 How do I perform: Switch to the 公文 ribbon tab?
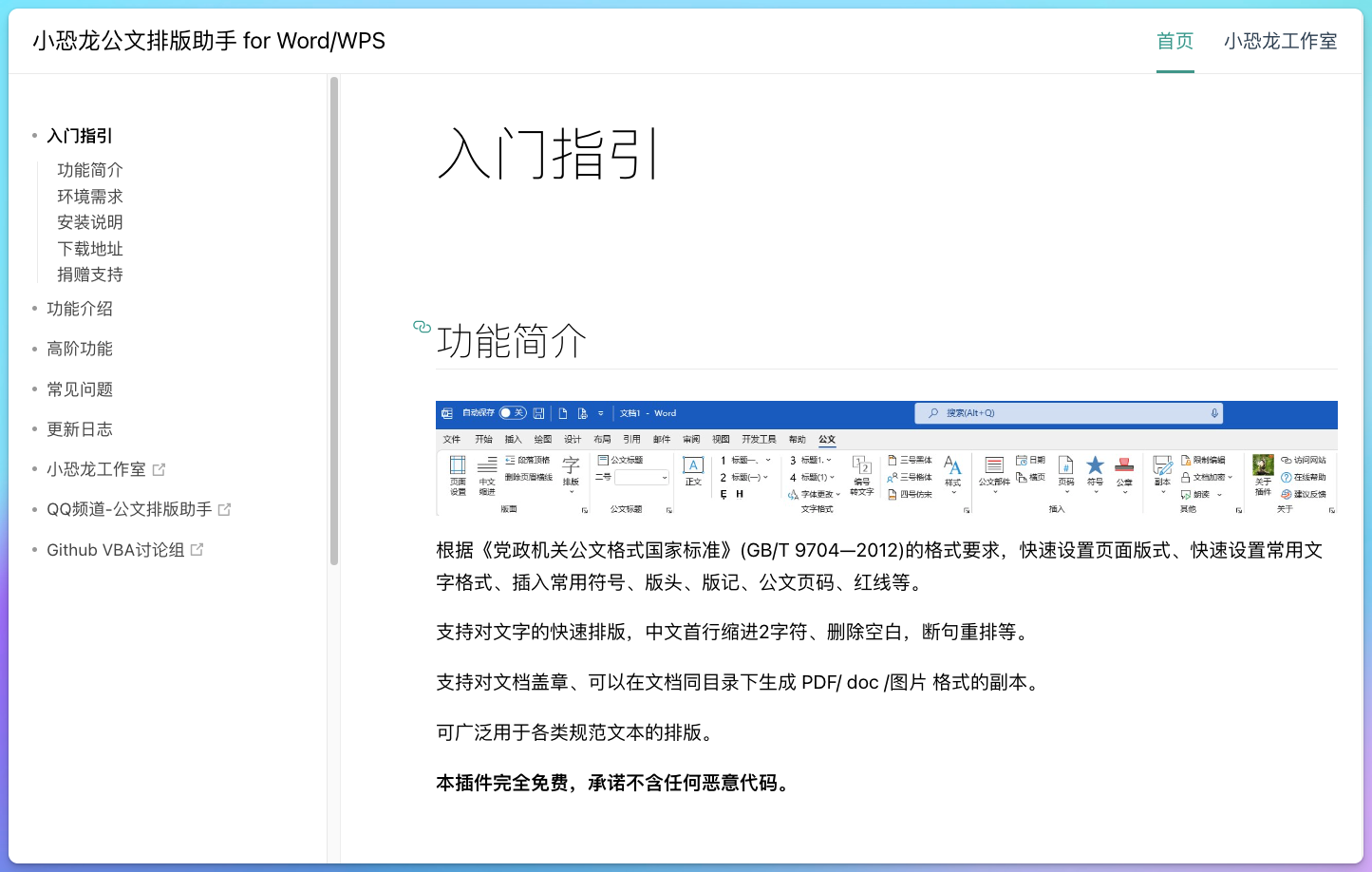click(826, 439)
